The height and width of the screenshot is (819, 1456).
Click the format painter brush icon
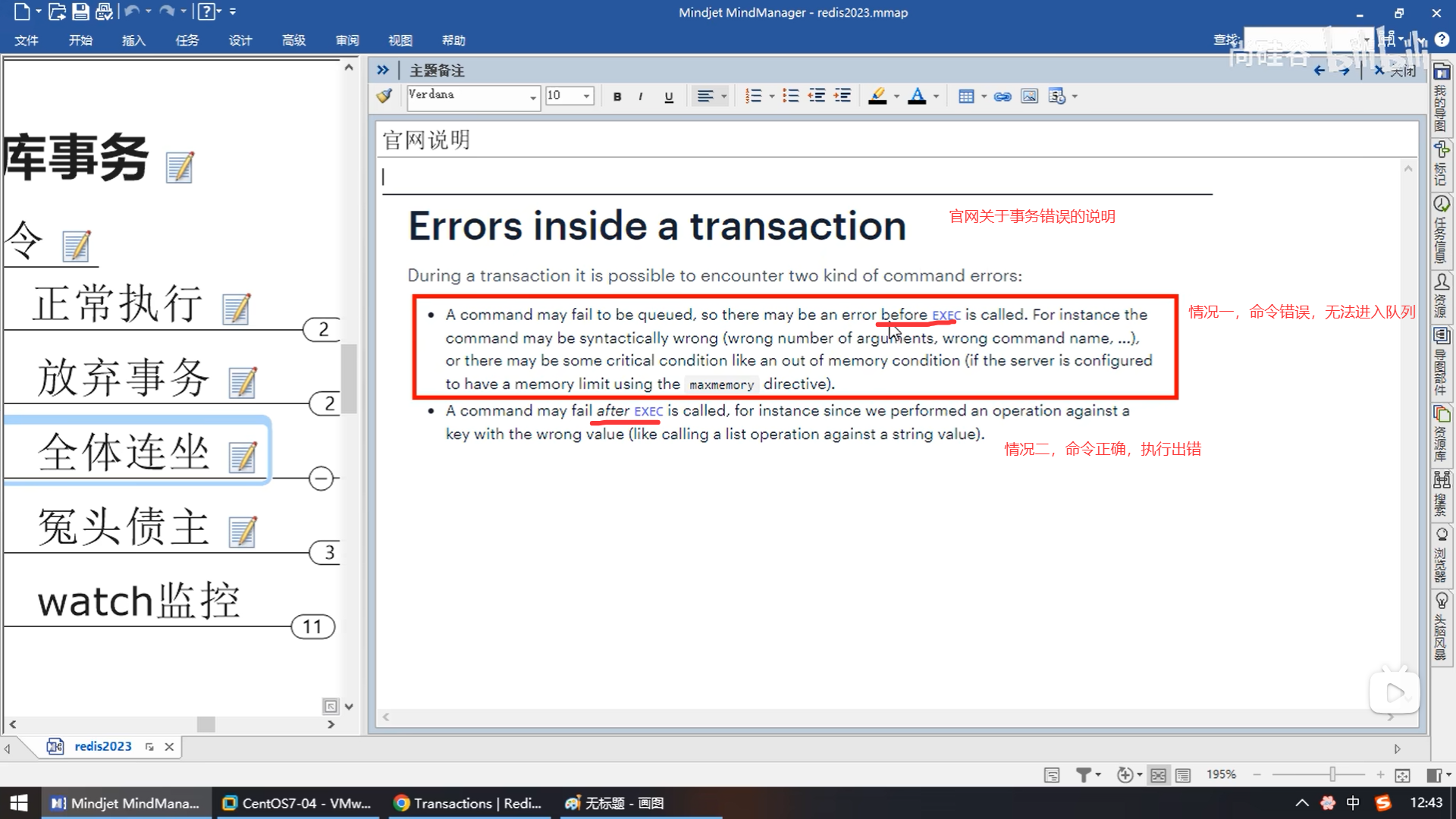click(384, 96)
